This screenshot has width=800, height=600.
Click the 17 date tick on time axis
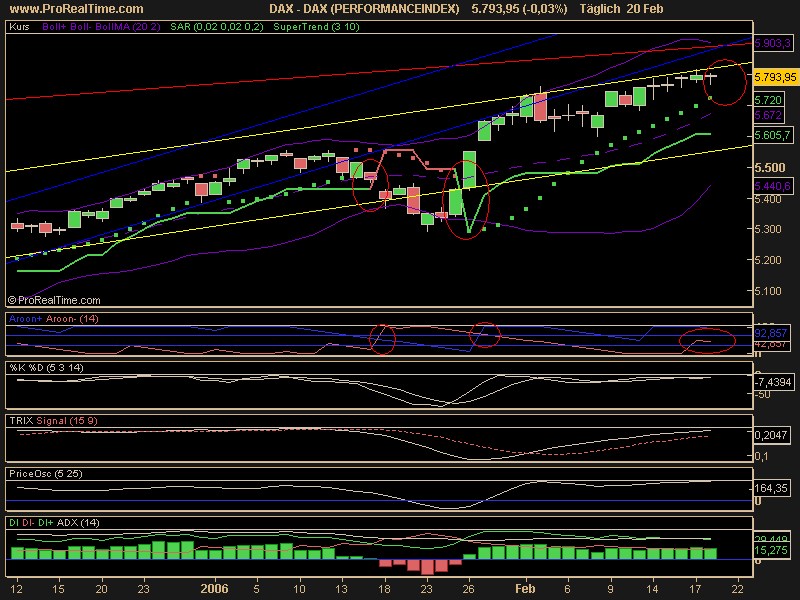[x=695, y=589]
